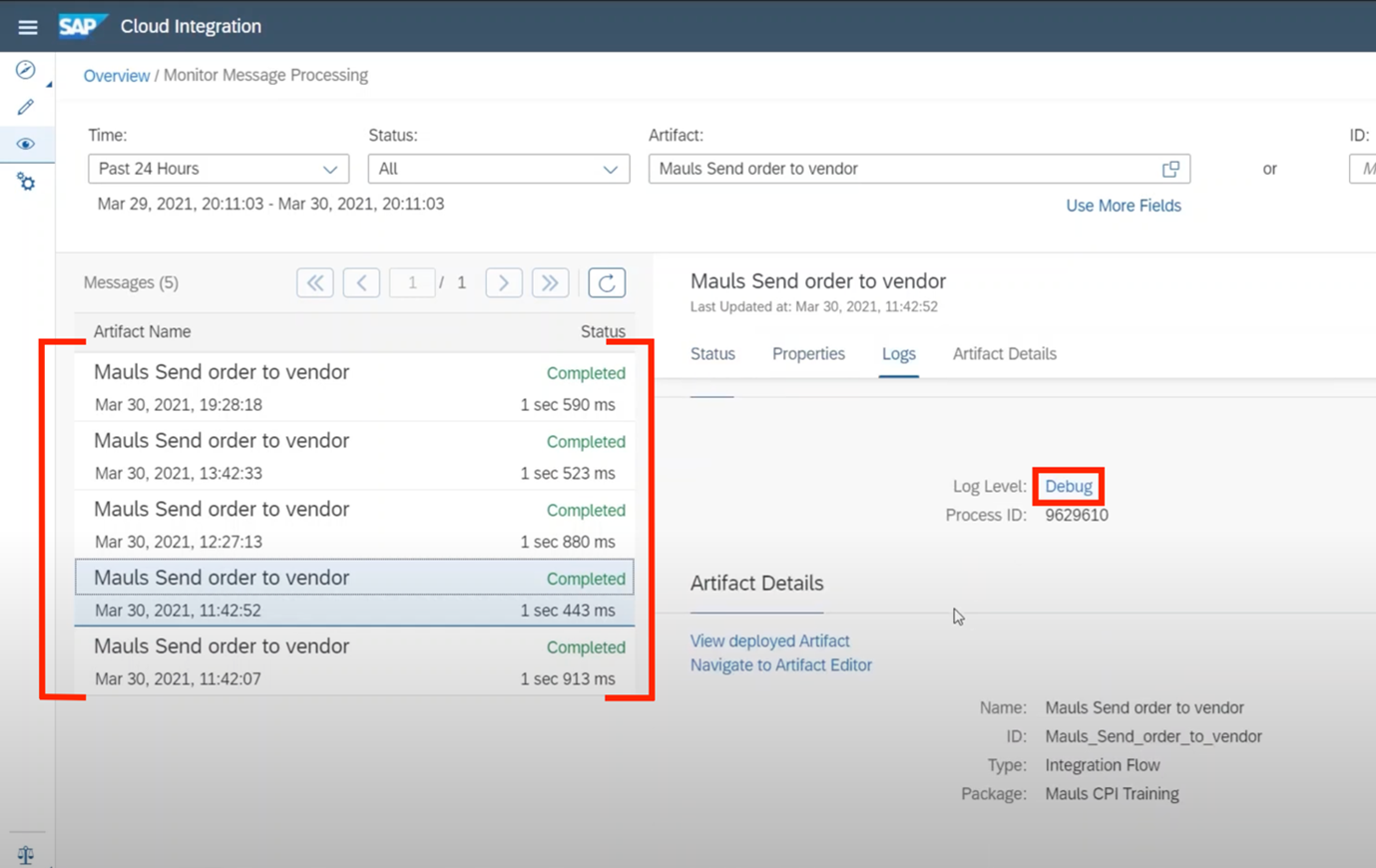Image resolution: width=1376 pixels, height=868 pixels.
Task: Go to previous page of messages
Action: coord(361,283)
